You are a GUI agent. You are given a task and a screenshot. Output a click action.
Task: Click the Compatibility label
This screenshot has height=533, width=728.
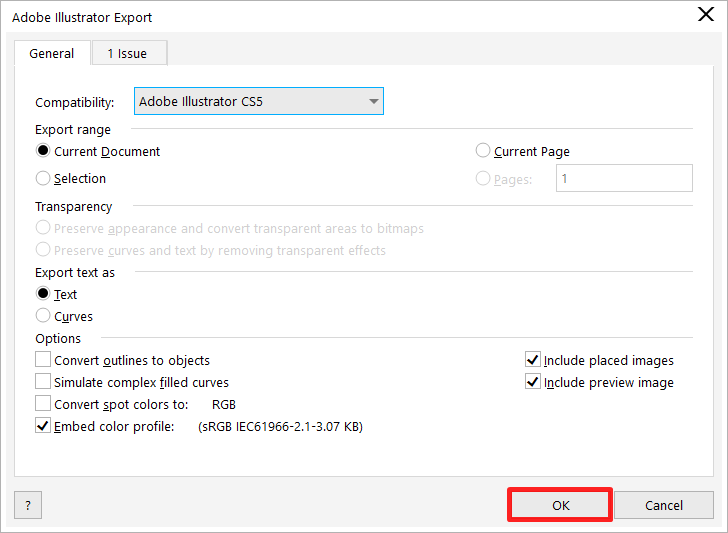click(75, 102)
